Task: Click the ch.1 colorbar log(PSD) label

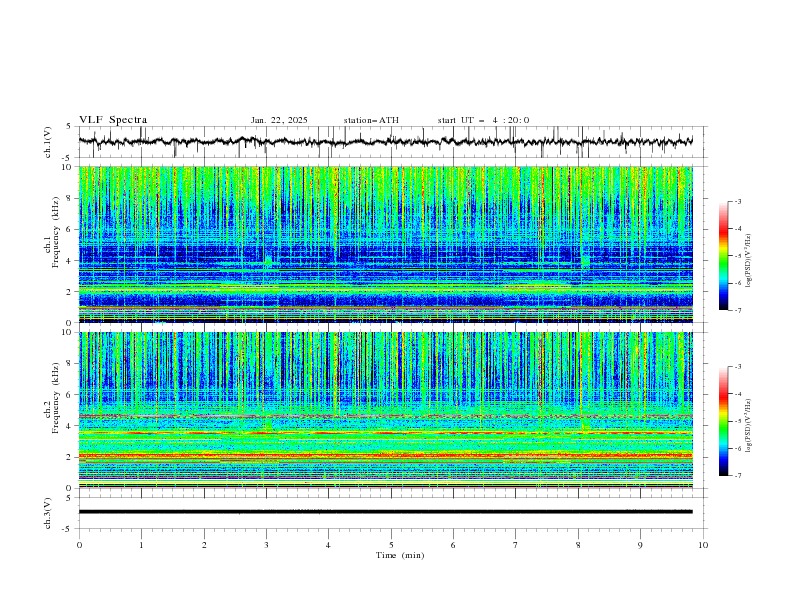Action: pos(748,261)
